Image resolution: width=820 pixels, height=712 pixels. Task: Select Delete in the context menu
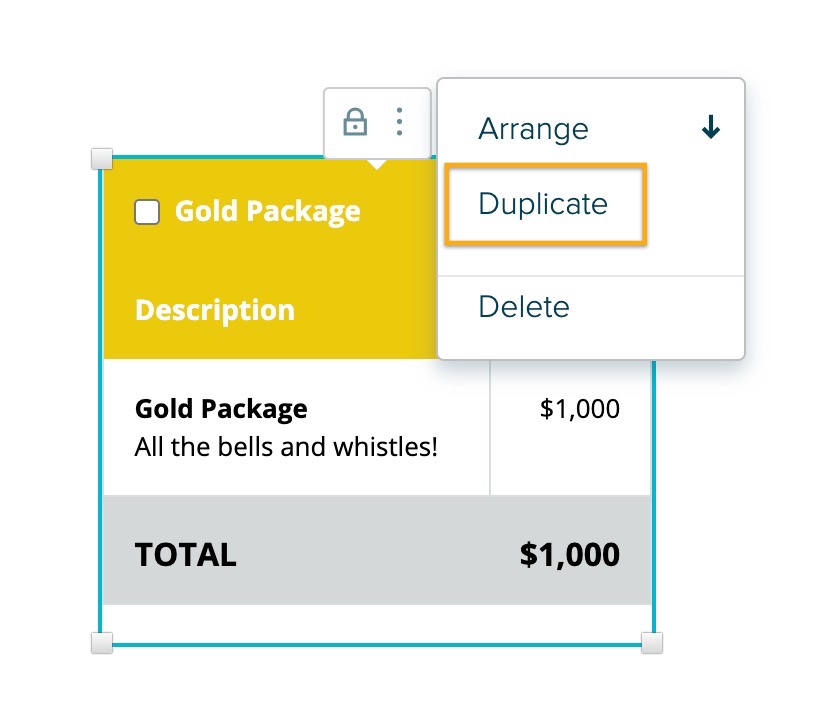point(524,307)
